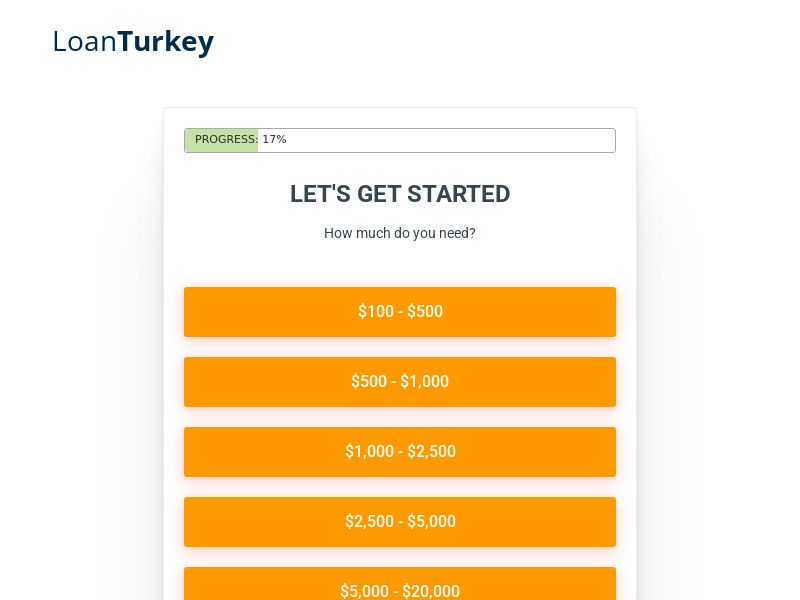The height and width of the screenshot is (600, 800).
Task: Select a loan between $1,000 and $2,500
Action: [x=400, y=451]
